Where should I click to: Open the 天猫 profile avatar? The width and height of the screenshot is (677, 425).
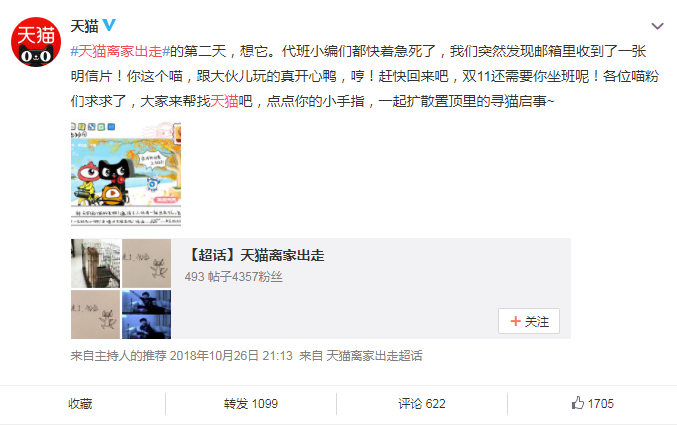click(x=36, y=42)
